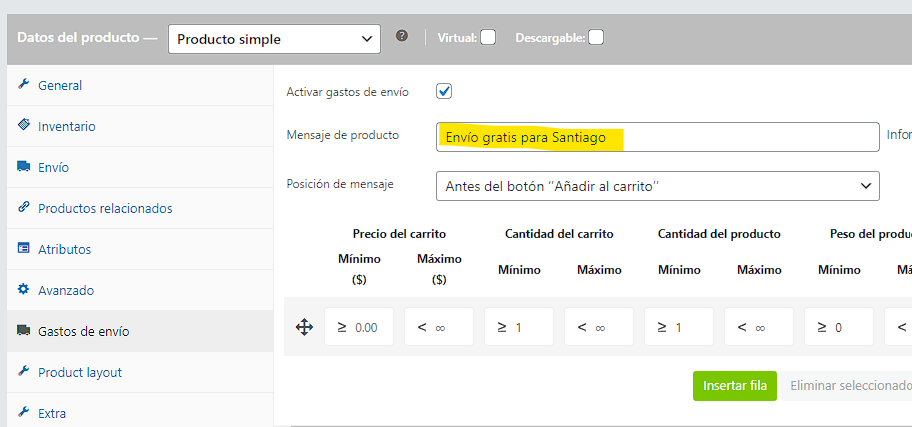The image size is (912, 427).
Task: Click the Eliminar seleccionado button
Action: point(848,385)
